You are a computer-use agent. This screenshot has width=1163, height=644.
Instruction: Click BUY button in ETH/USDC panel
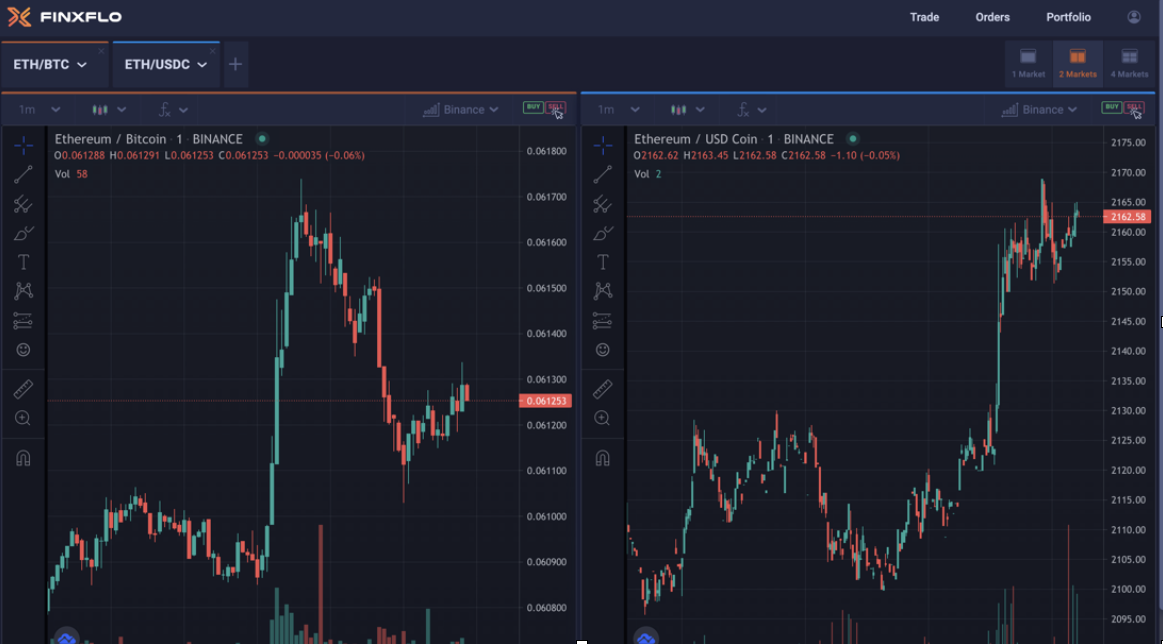click(1111, 107)
